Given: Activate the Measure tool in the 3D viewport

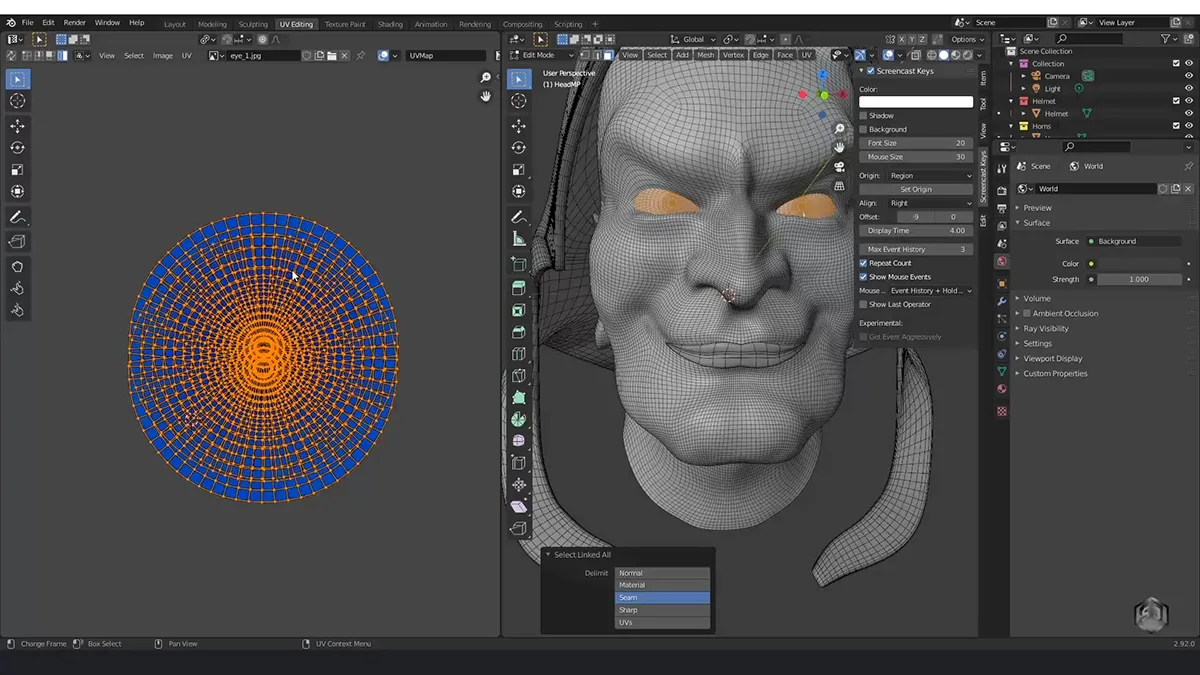Looking at the screenshot, I should point(520,239).
